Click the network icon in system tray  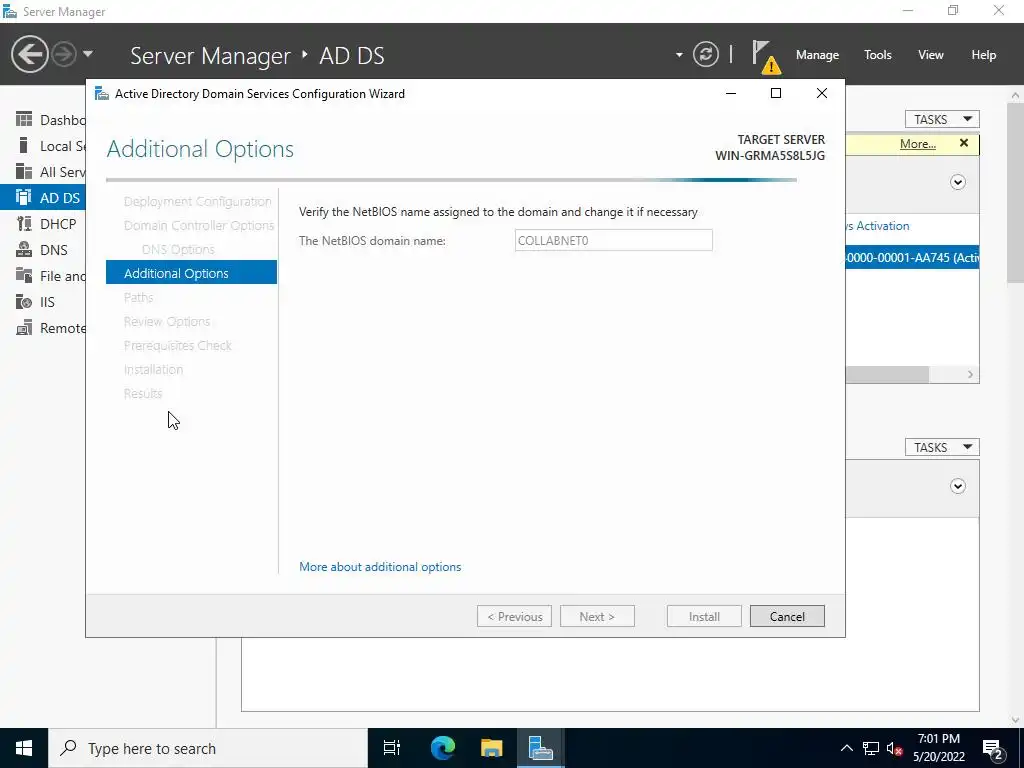coord(871,748)
